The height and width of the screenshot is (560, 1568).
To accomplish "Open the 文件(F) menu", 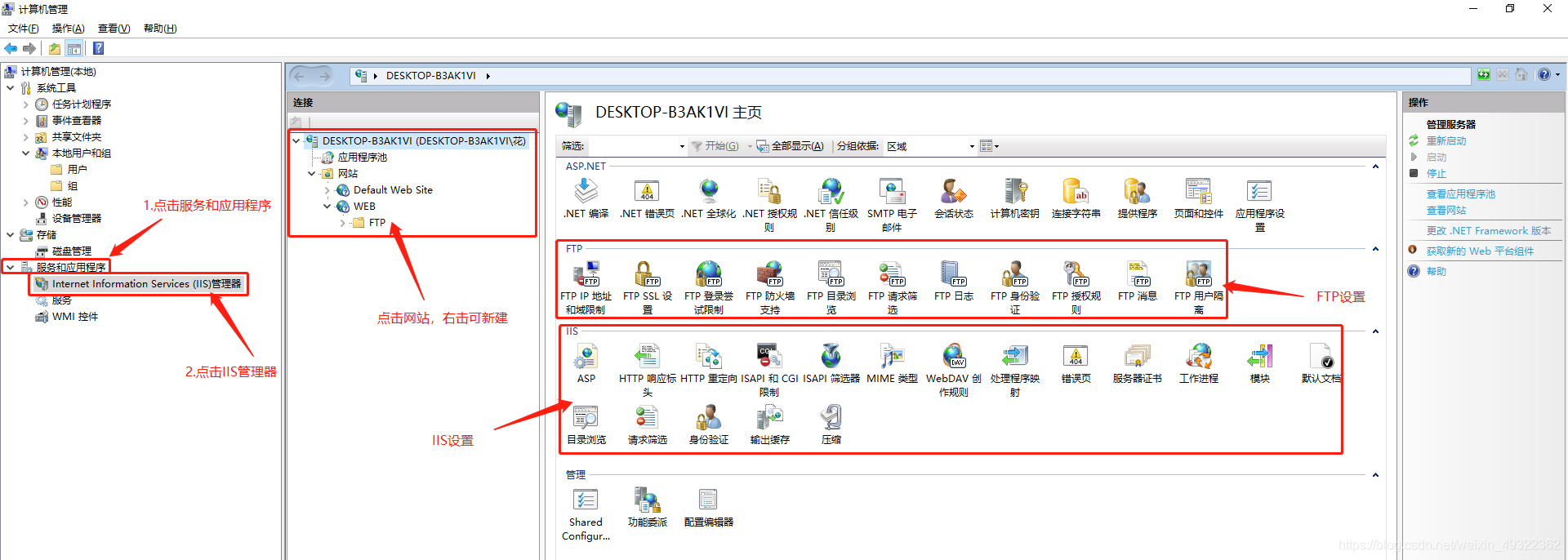I will (x=24, y=29).
